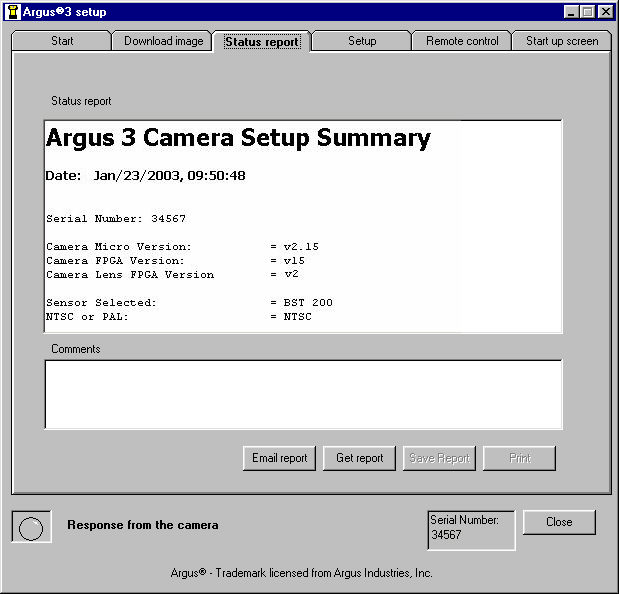The width and height of the screenshot is (619, 594).
Task: Maximize the Argus 3 setup window
Action: (588, 12)
